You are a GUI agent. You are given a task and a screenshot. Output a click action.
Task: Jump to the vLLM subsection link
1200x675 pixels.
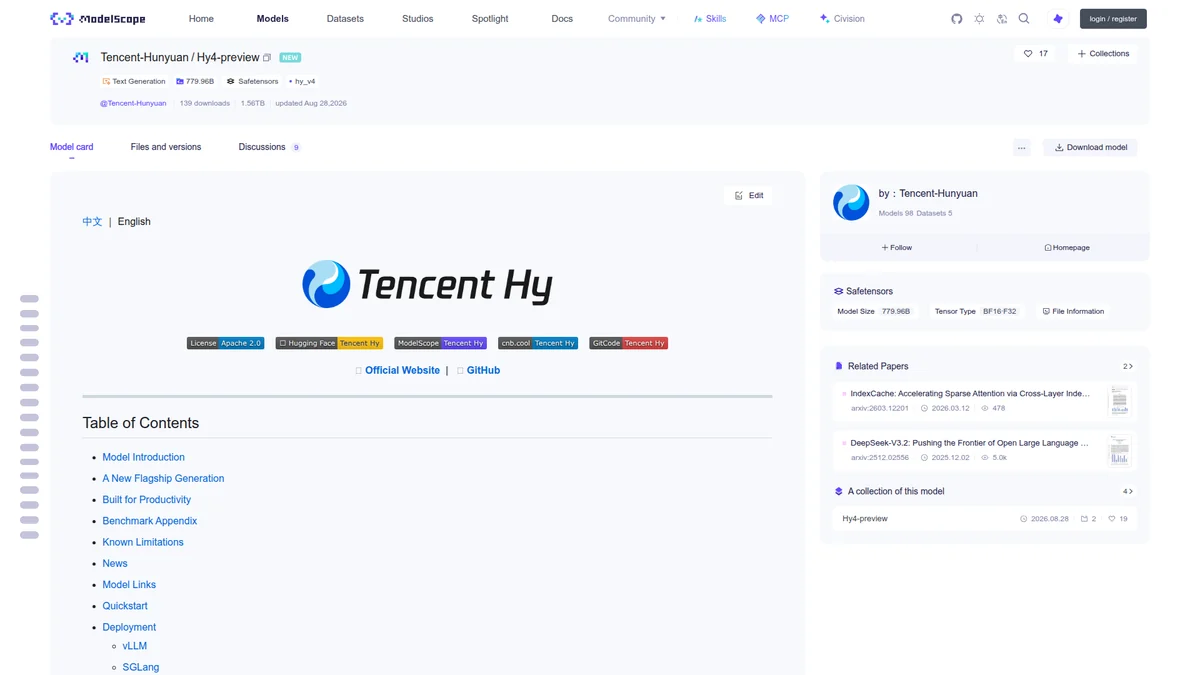coord(135,647)
